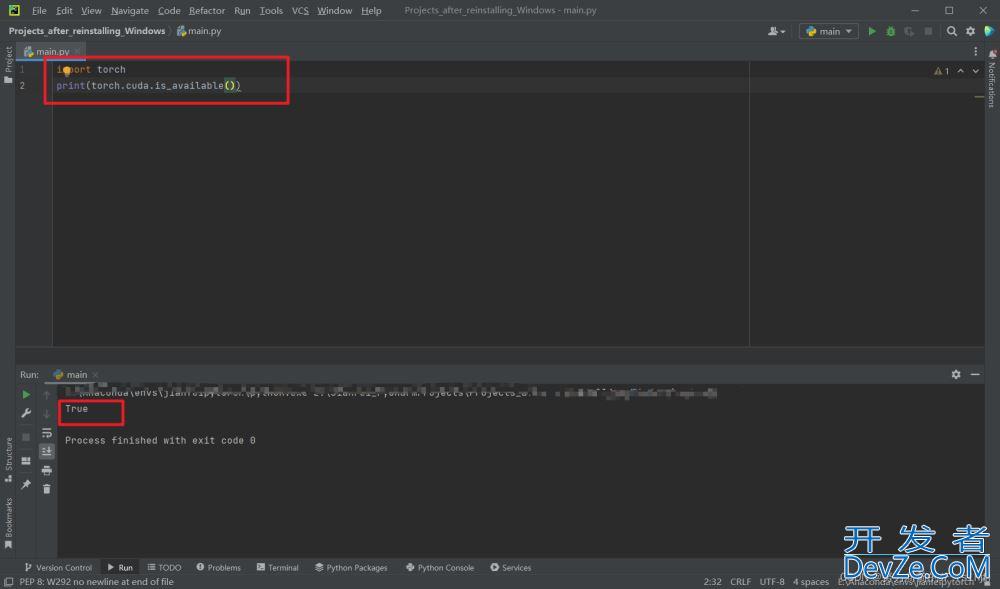Open Run panel settings gear
The width and height of the screenshot is (1000, 589).
(x=956, y=374)
